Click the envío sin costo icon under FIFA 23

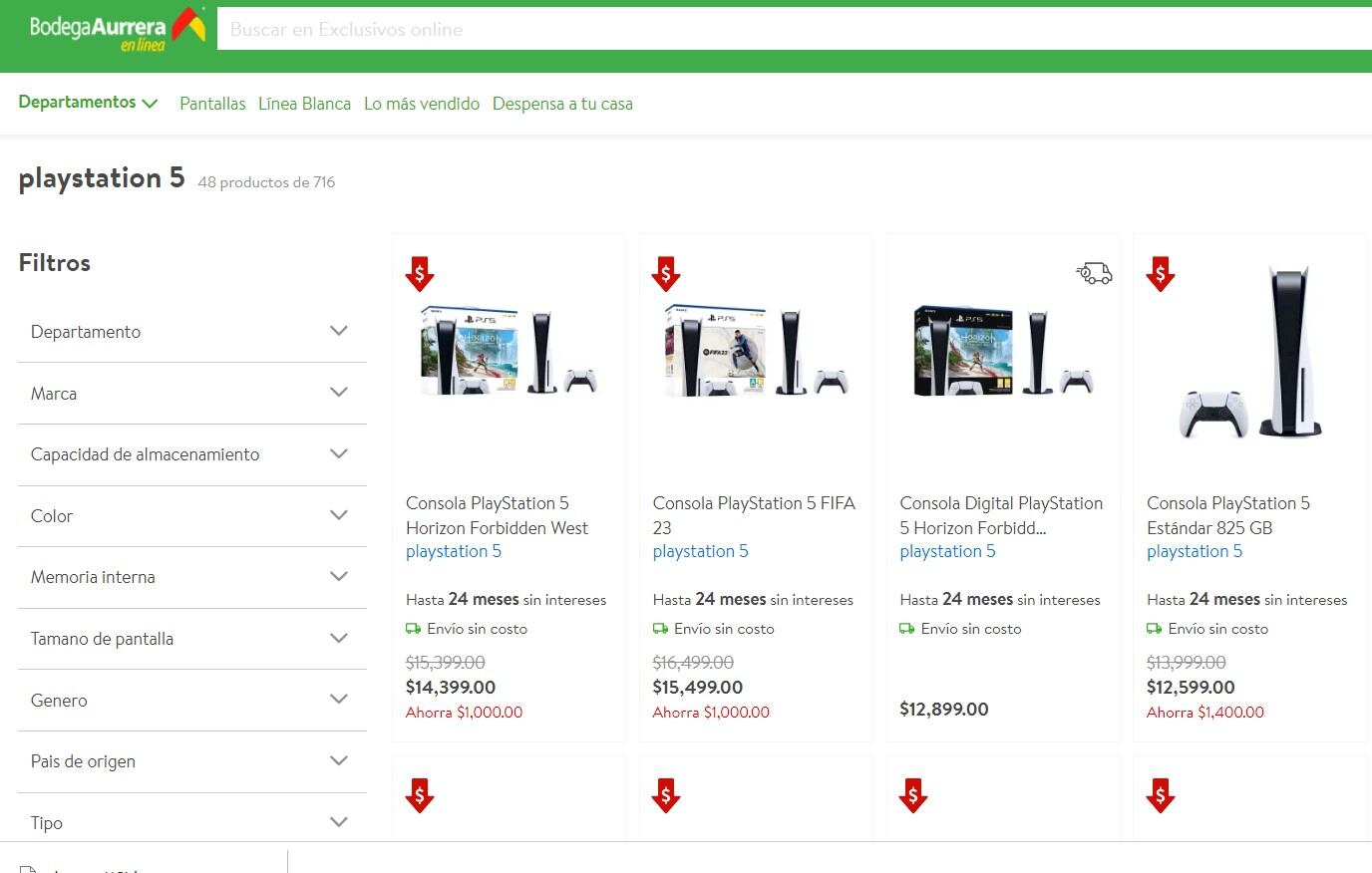click(x=659, y=628)
